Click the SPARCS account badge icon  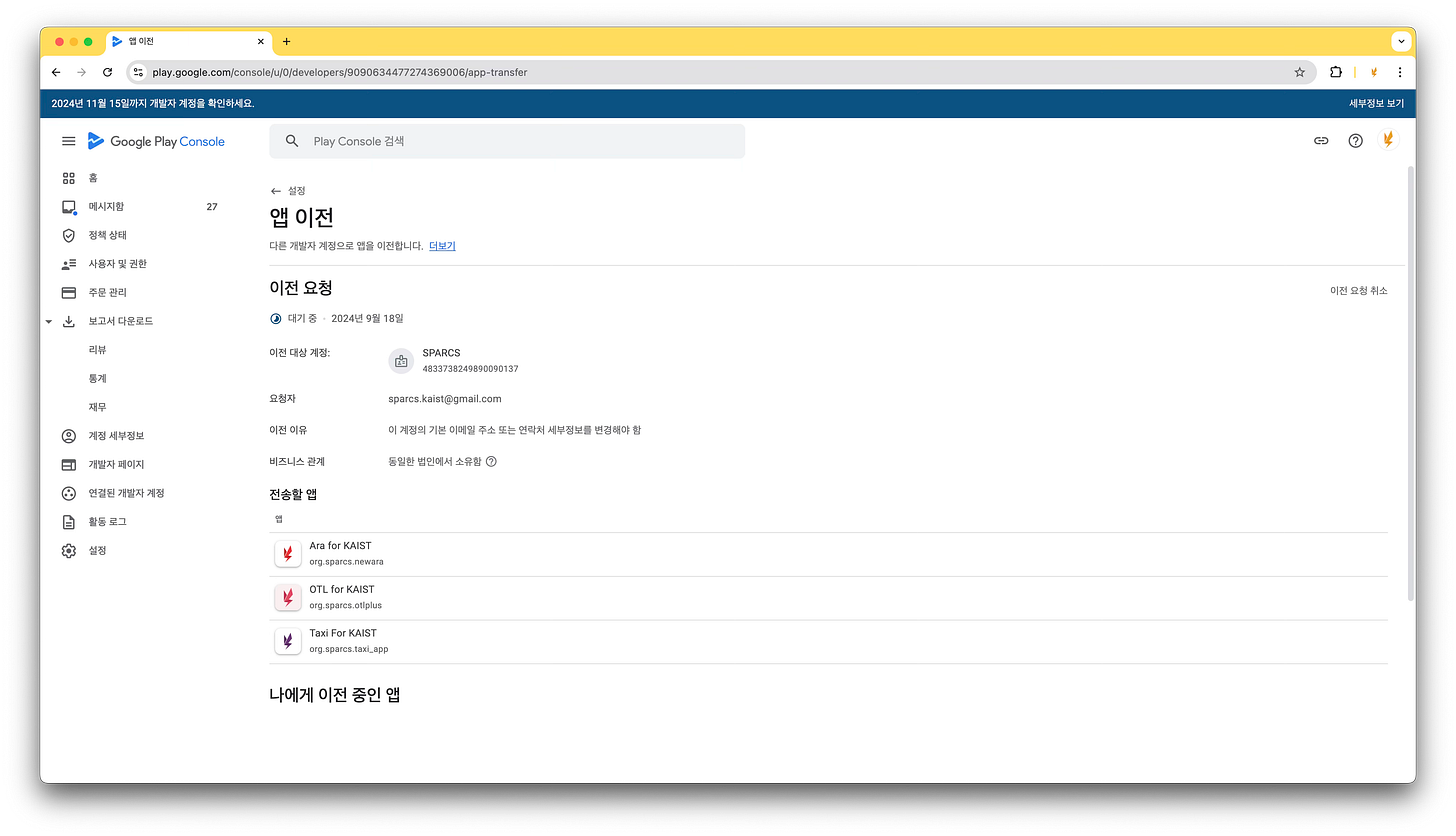tap(401, 361)
